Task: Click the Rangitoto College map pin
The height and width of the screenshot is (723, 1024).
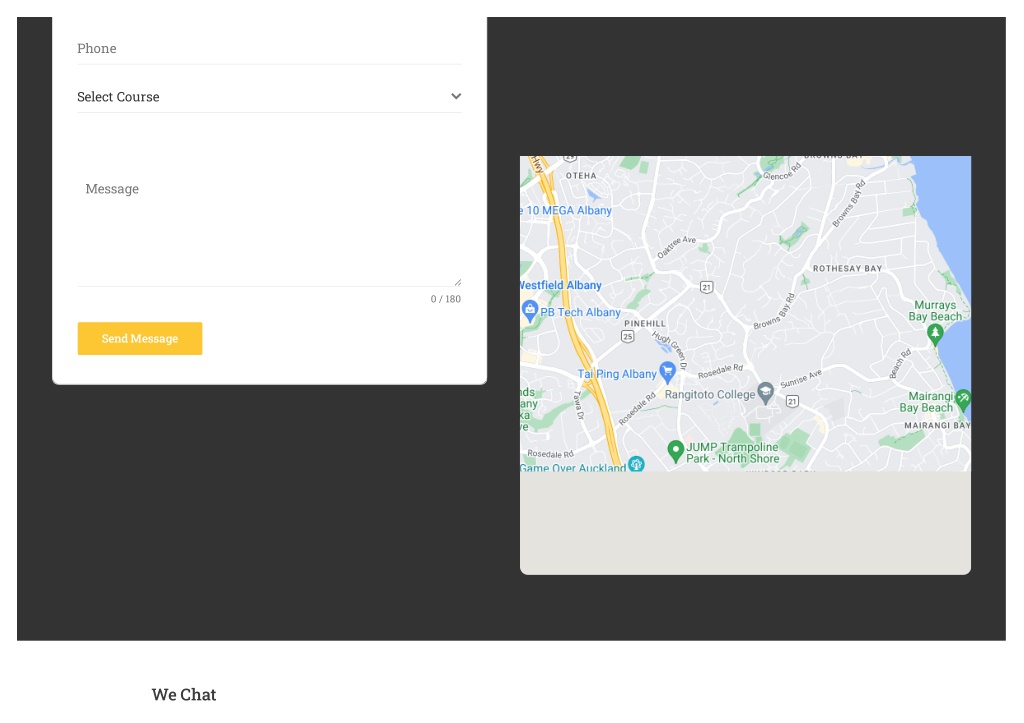Action: click(765, 393)
